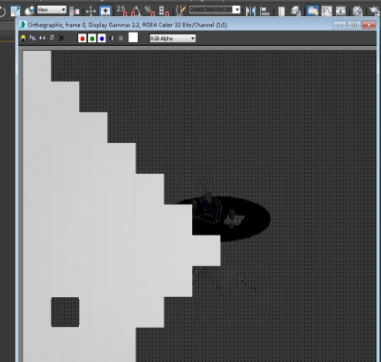Clear the rendered frame window
Image resolution: width=381 pixels, height=362 pixels.
pos(62,38)
